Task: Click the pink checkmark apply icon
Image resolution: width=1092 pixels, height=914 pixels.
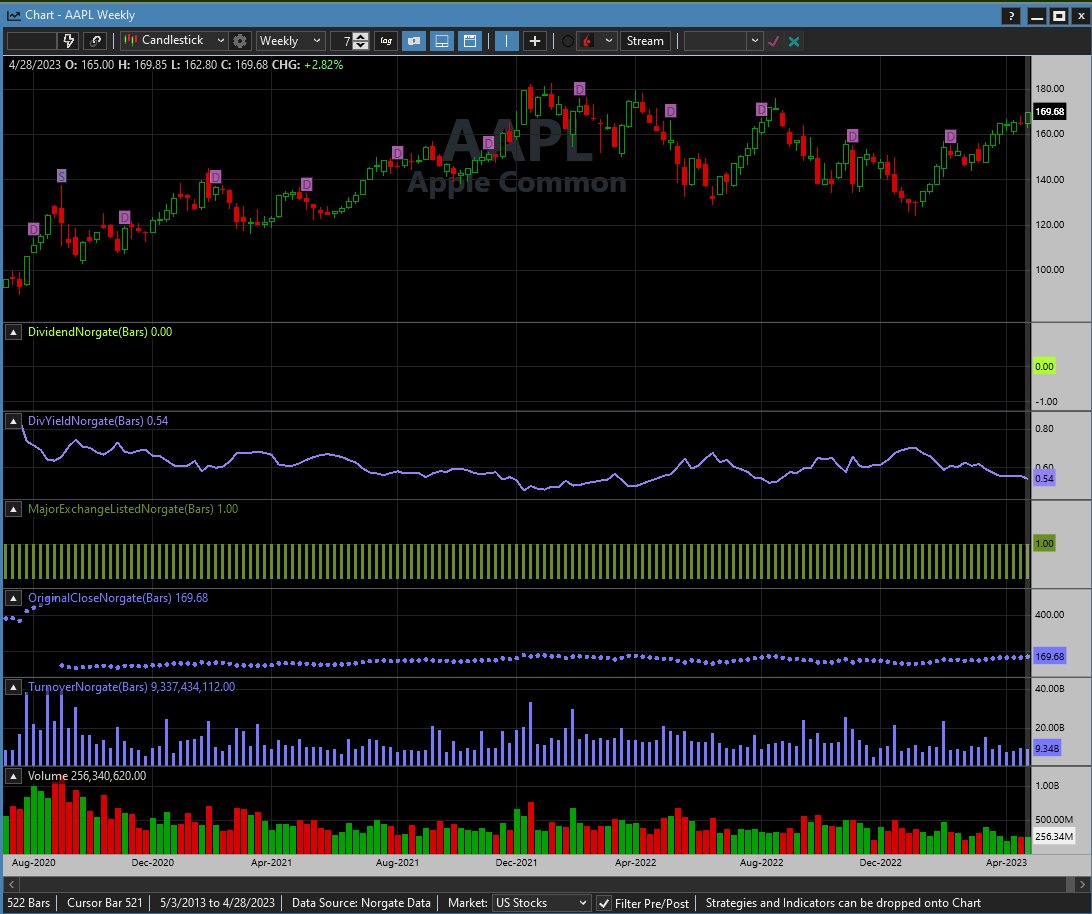Action: tap(773, 42)
